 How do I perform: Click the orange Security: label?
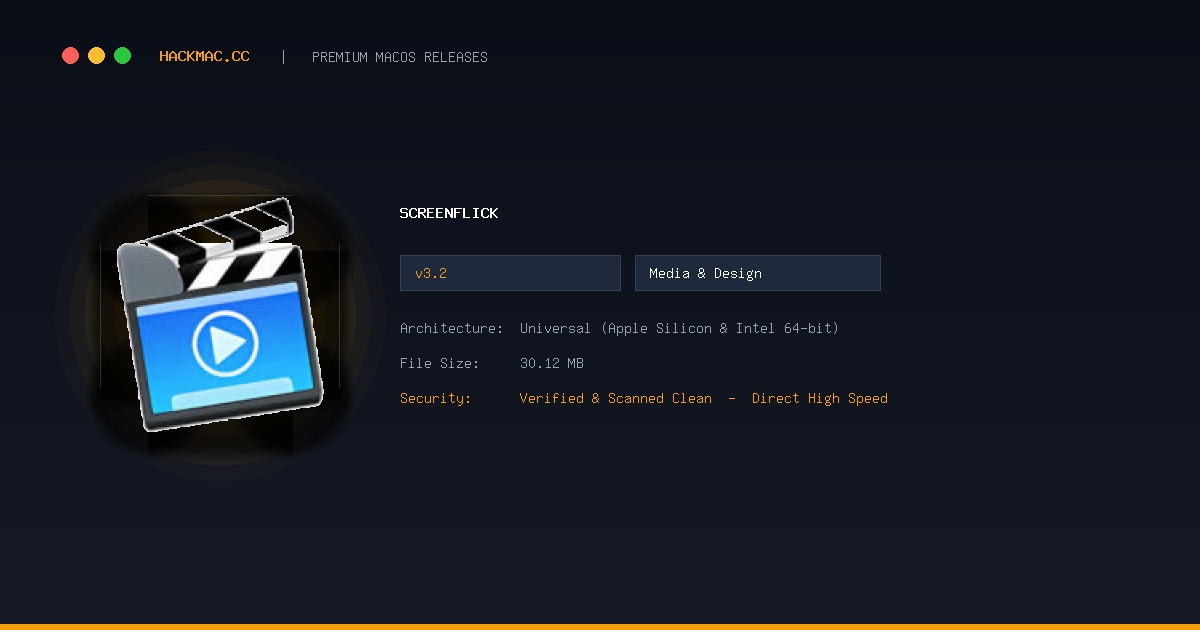pyautogui.click(x=436, y=398)
